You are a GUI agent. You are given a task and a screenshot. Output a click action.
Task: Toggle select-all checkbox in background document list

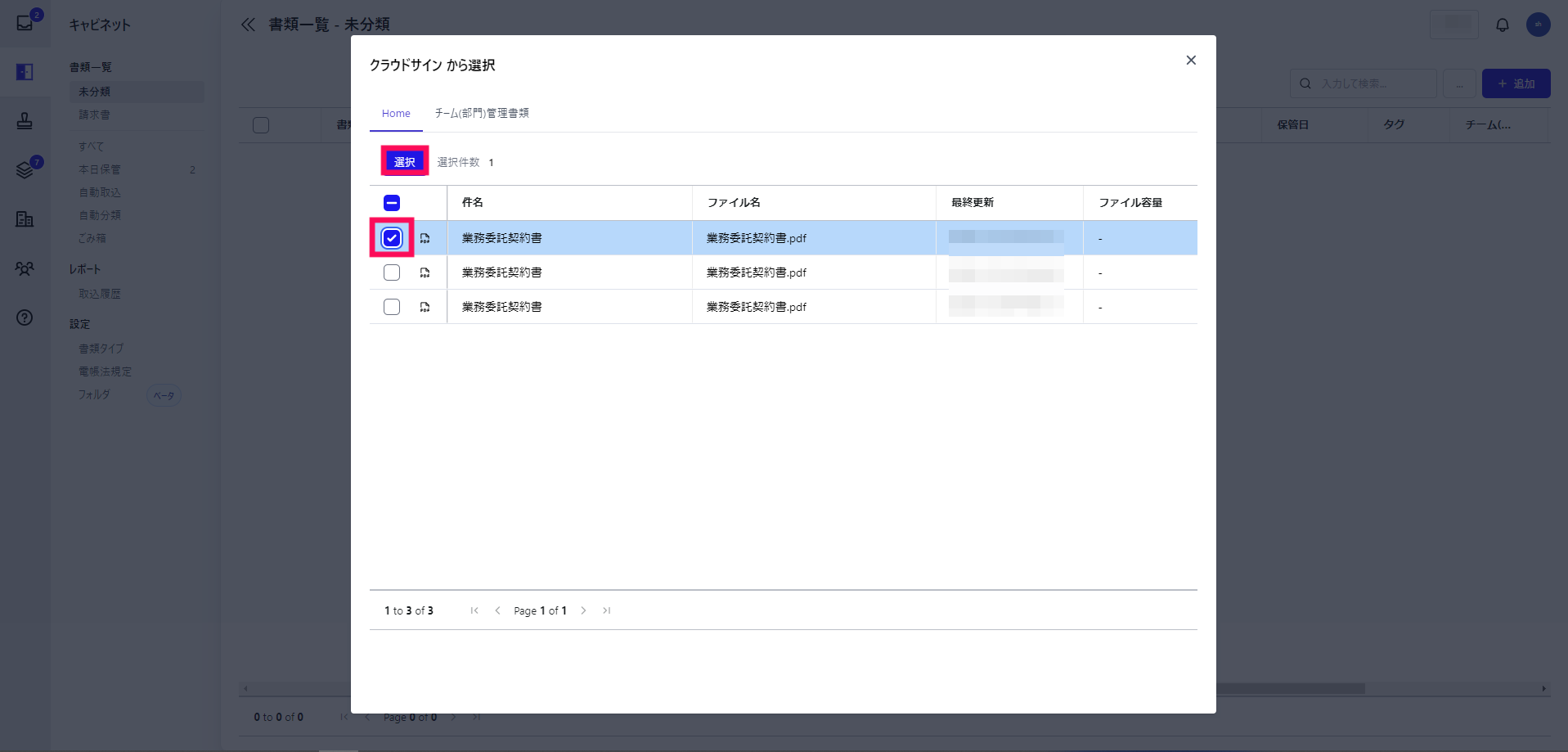click(261, 125)
